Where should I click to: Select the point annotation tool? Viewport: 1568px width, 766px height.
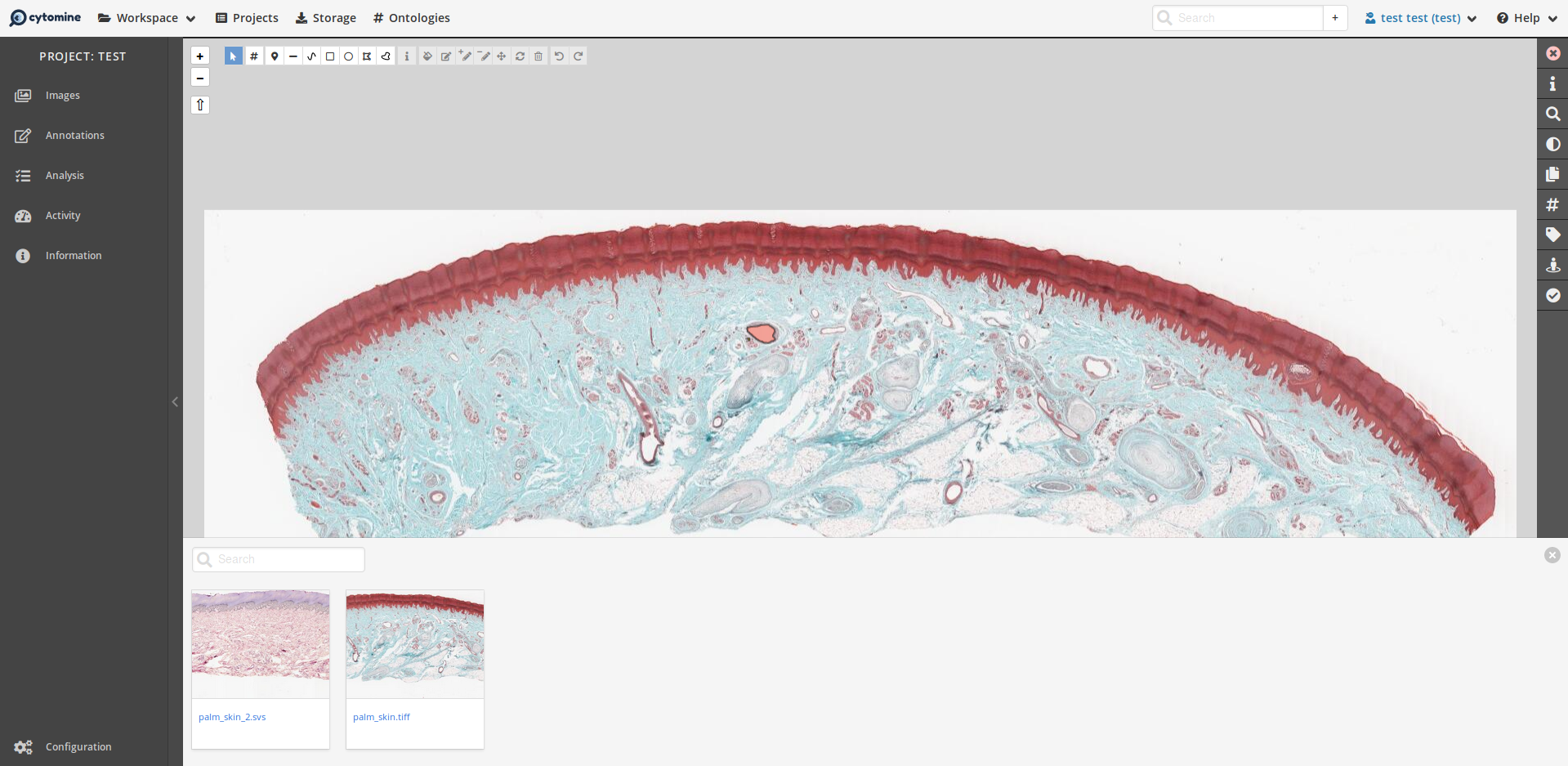pos(274,56)
